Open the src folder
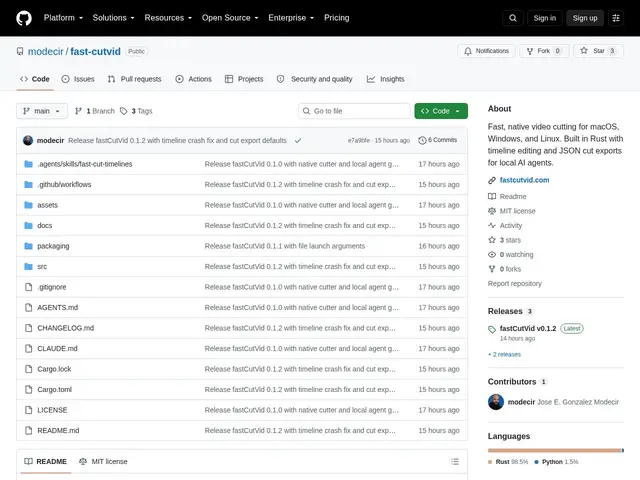This screenshot has height=480, width=640. tap(42, 267)
